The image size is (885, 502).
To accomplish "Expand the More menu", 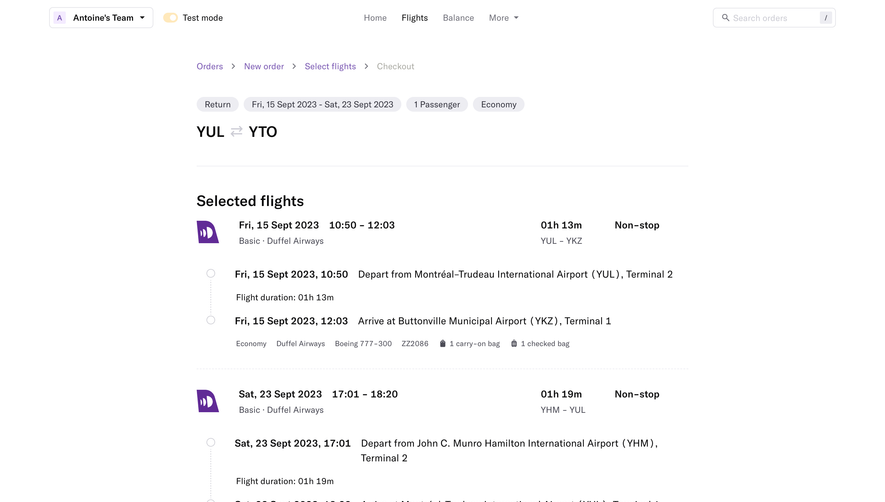I will click(503, 18).
